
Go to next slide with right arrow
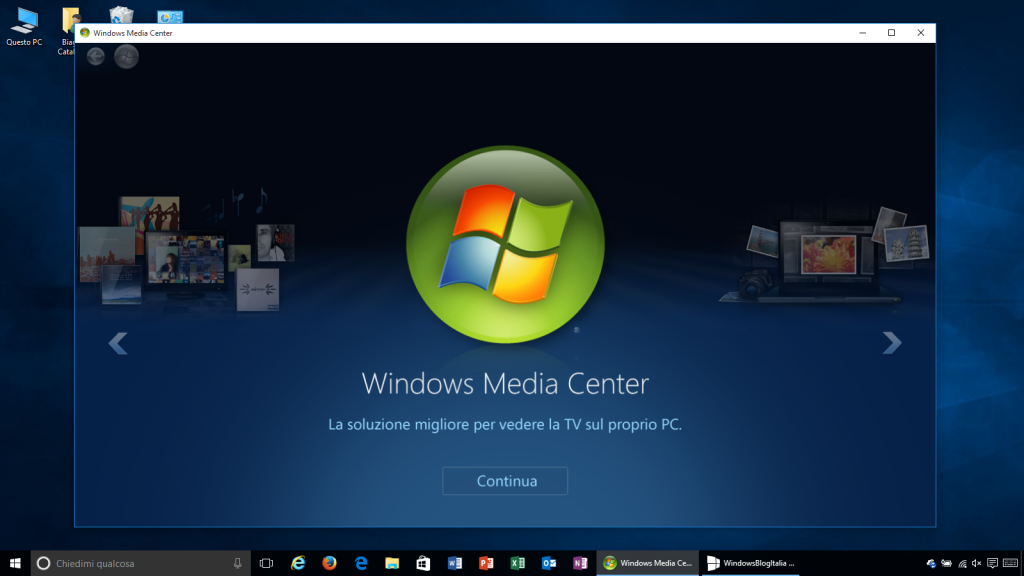coord(891,343)
